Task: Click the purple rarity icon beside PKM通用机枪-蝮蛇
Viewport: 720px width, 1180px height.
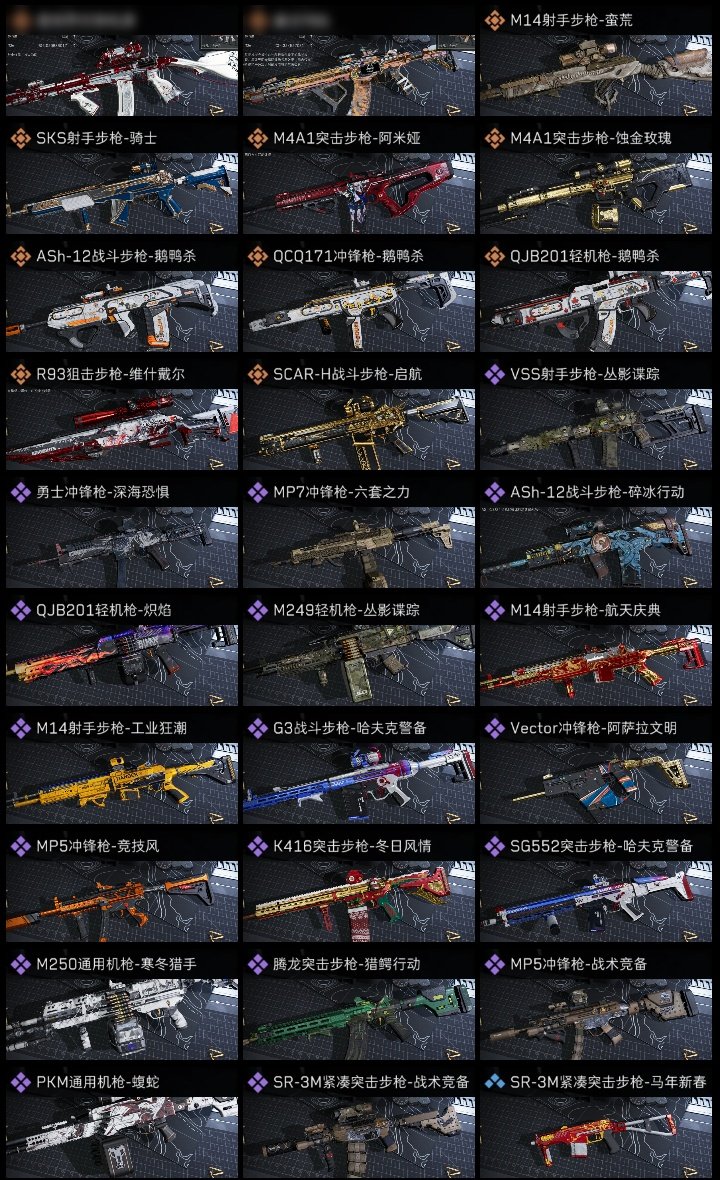Action: point(20,1082)
